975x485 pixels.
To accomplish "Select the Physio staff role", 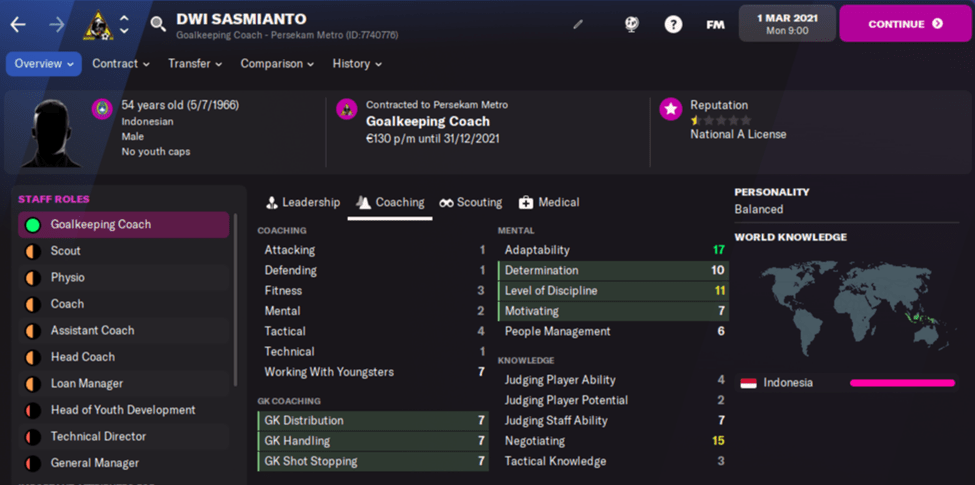I will pos(123,278).
